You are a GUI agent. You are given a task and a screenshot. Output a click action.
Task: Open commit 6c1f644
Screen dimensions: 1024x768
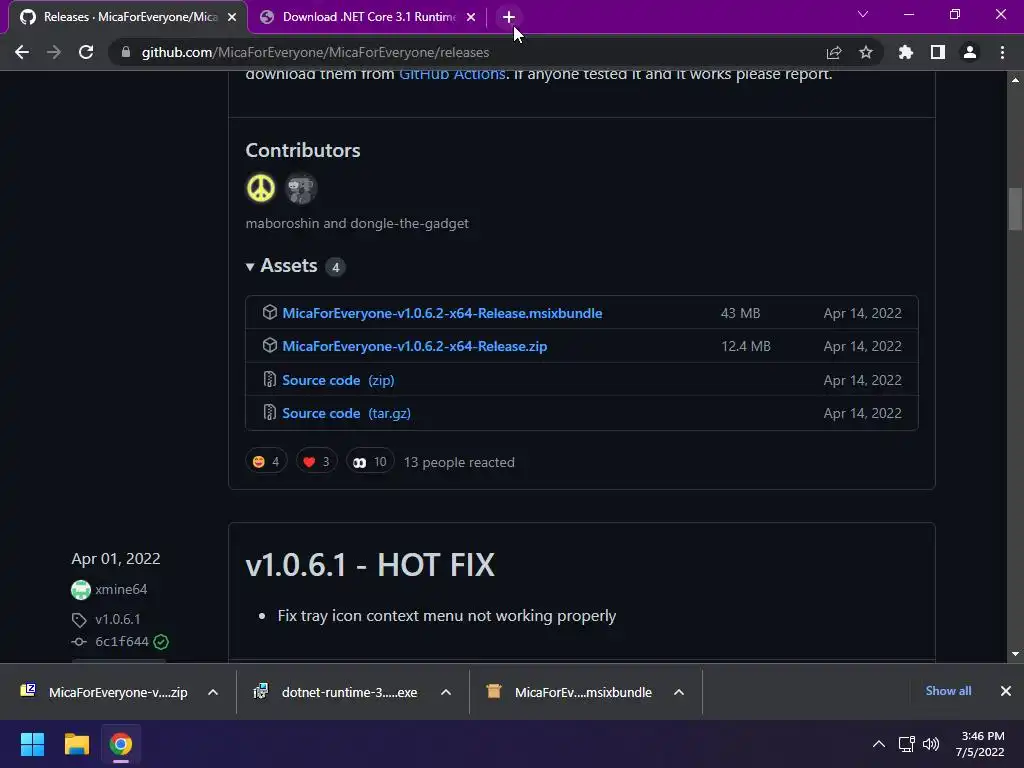pyautogui.click(x=121, y=641)
